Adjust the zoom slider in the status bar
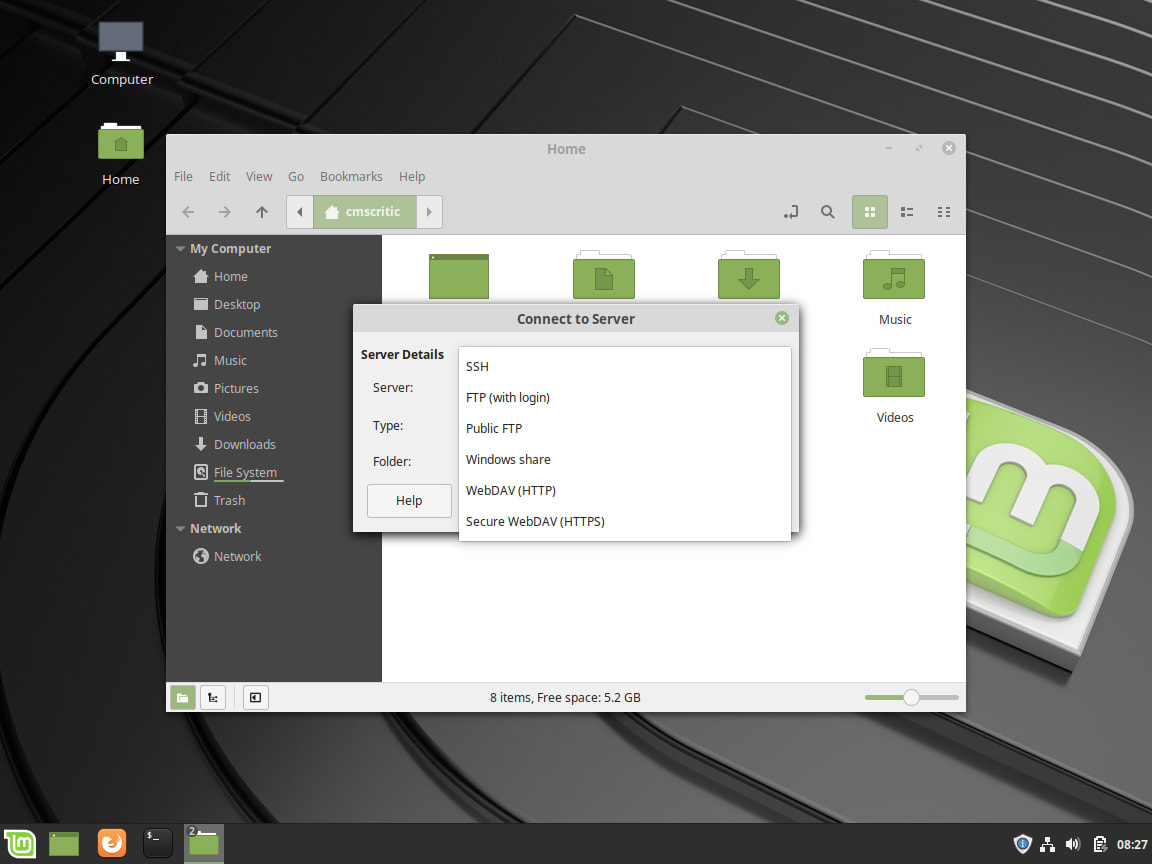This screenshot has width=1152, height=864. click(x=911, y=697)
